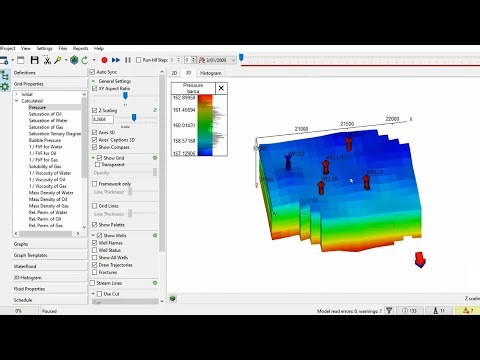The image size is (480, 360).
Task: Click the reset icon next to Z Scaling
Action: (x=155, y=110)
